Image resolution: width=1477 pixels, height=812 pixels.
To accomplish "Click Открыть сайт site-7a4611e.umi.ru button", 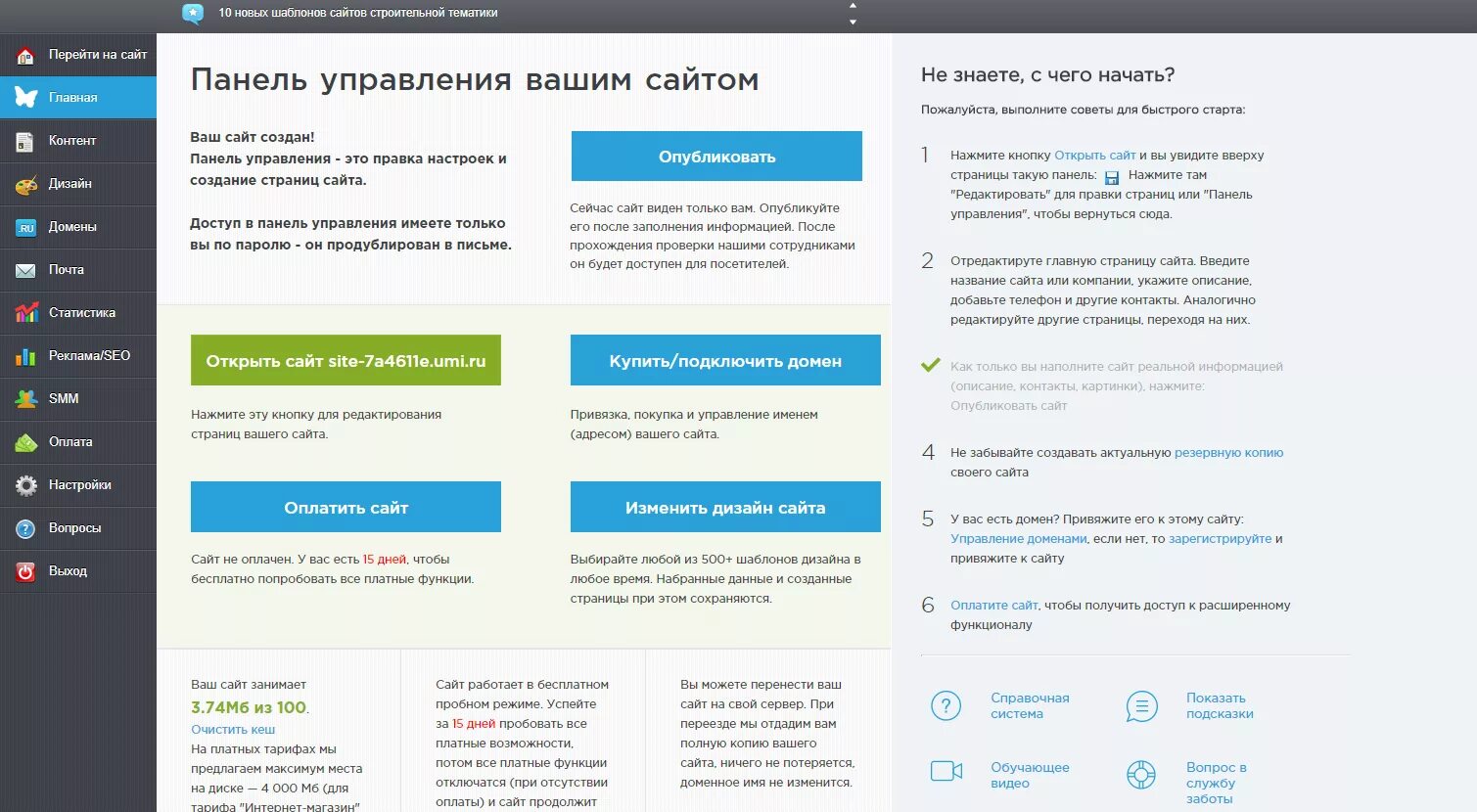I will (x=346, y=361).
